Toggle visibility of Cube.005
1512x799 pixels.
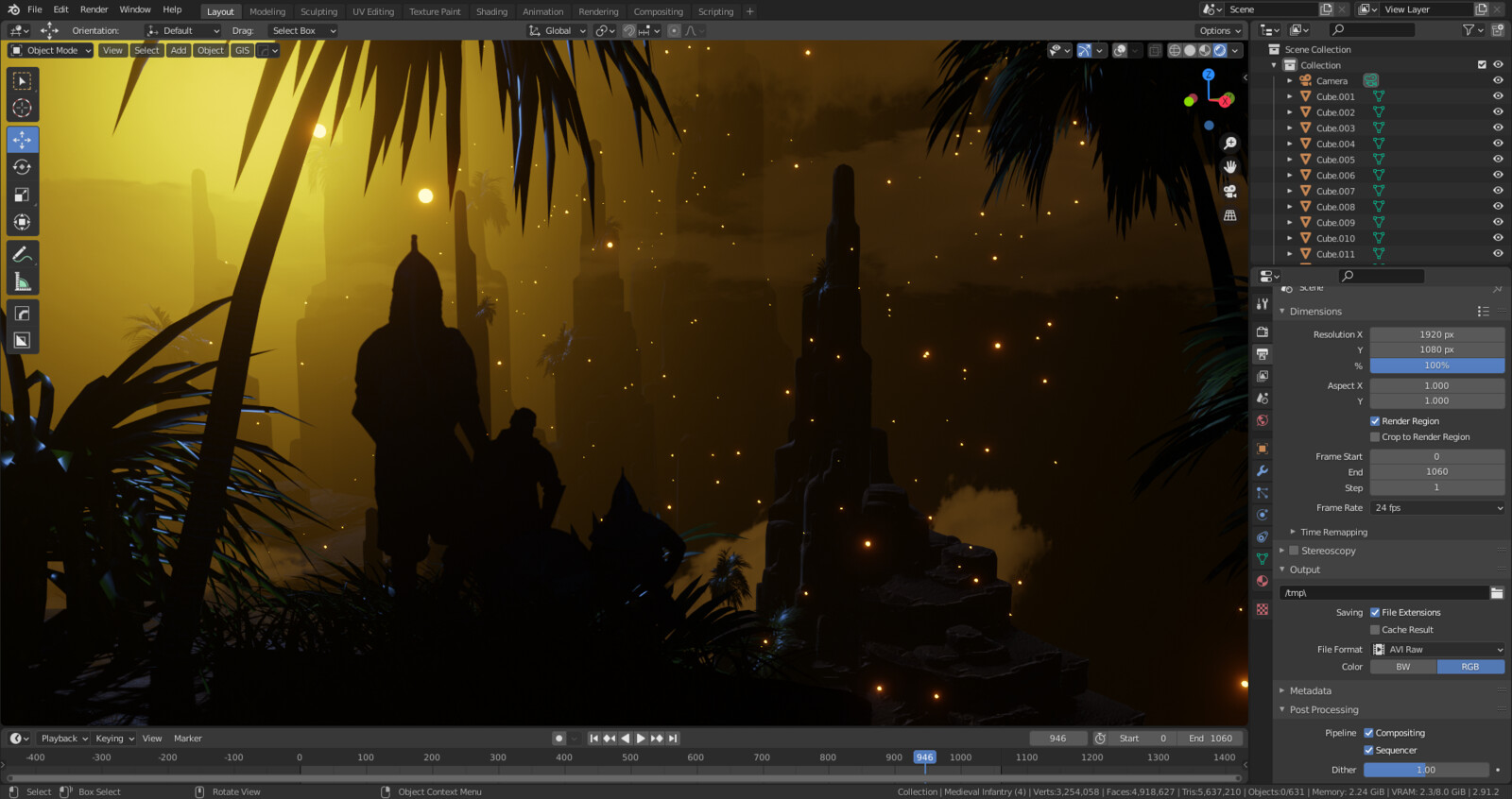pyautogui.click(x=1498, y=160)
